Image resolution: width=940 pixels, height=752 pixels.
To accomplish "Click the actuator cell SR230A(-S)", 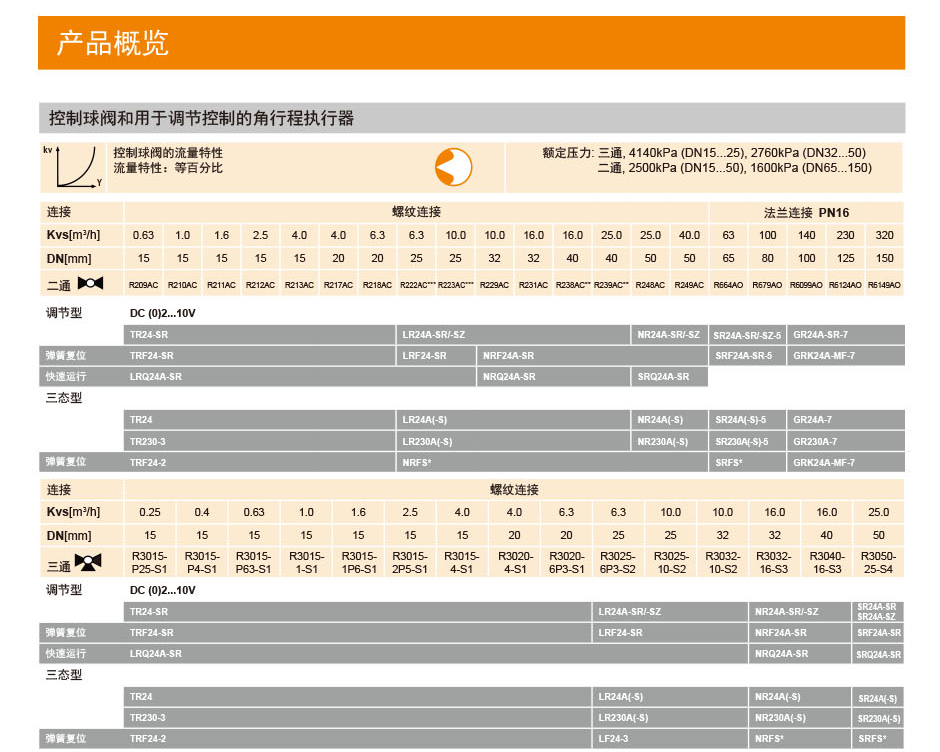I will point(877,718).
